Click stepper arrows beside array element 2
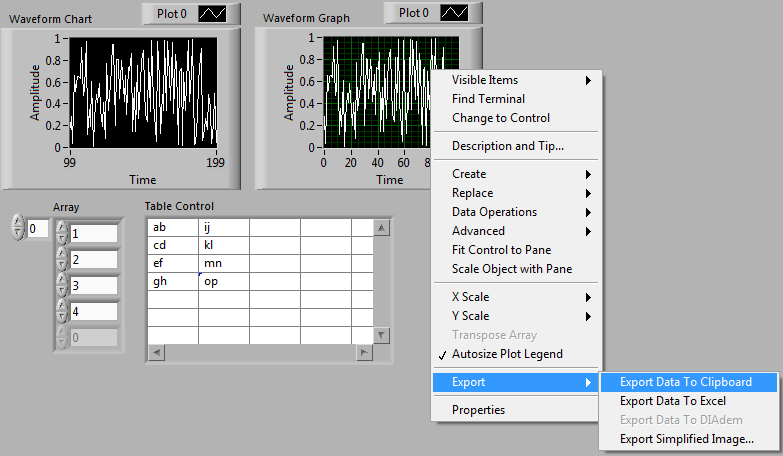The width and height of the screenshot is (783, 456). [x=61, y=259]
